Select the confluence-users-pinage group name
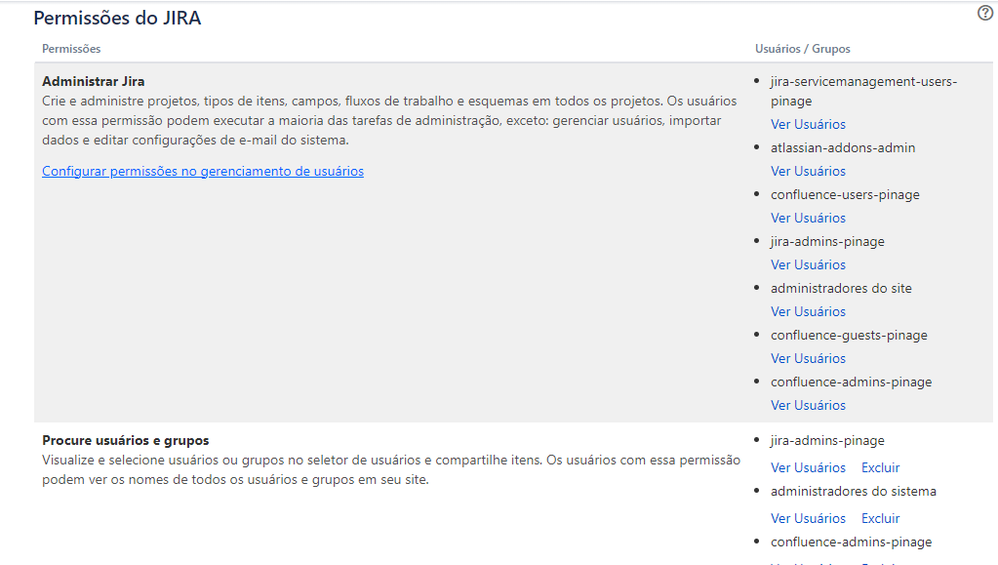998x565 pixels. [x=845, y=195]
